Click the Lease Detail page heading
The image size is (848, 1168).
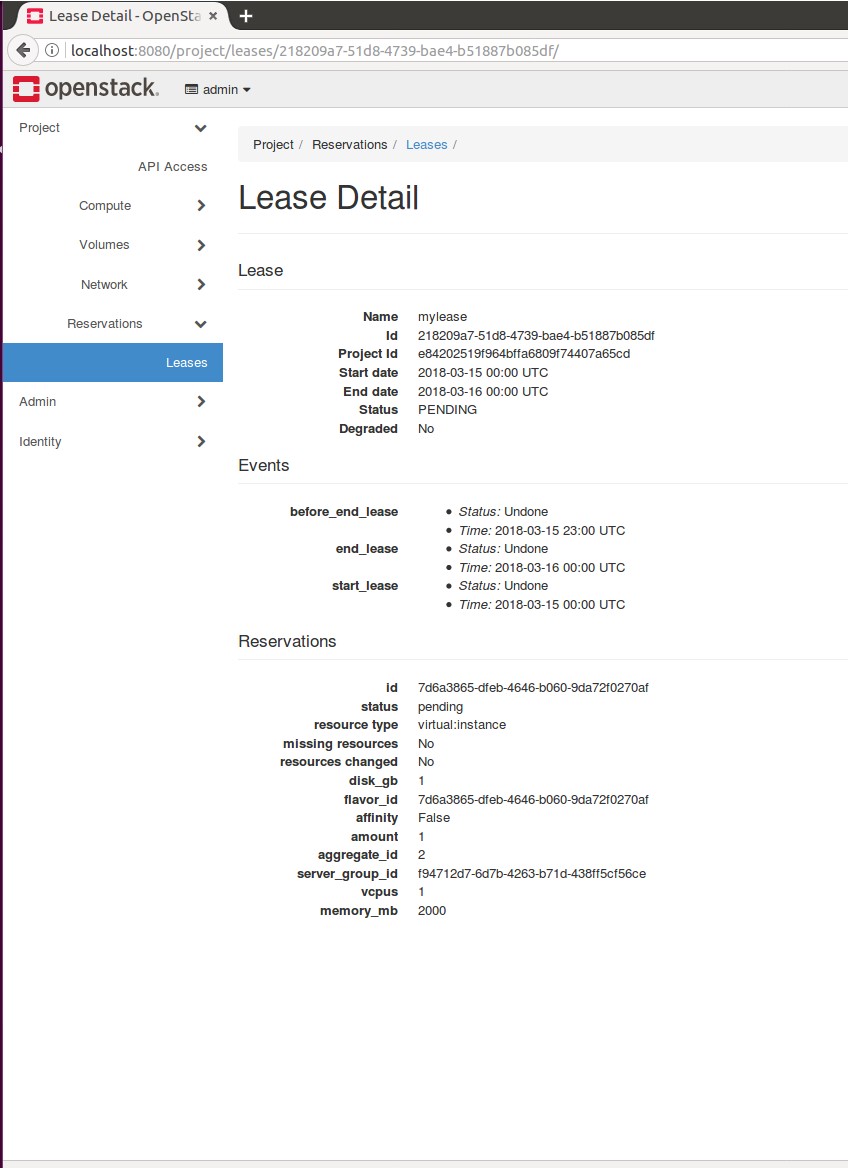(329, 197)
